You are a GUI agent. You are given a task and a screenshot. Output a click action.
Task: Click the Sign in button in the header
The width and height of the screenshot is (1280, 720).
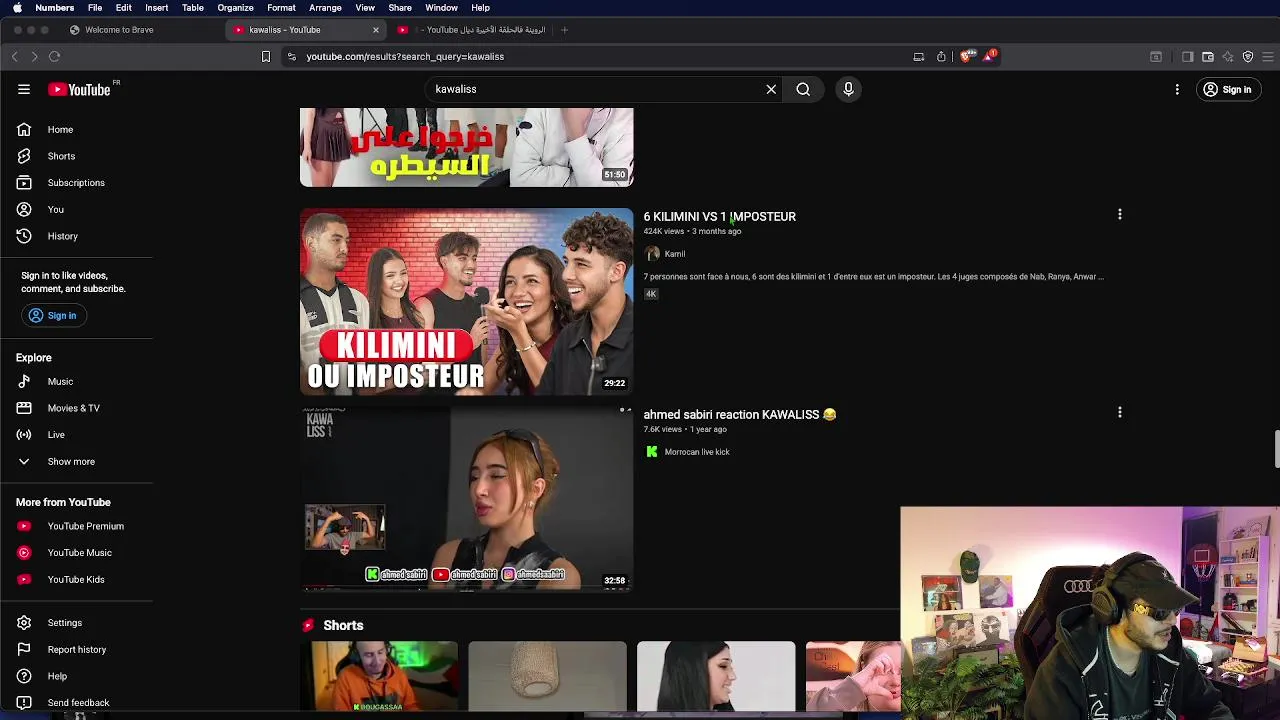(x=1228, y=89)
